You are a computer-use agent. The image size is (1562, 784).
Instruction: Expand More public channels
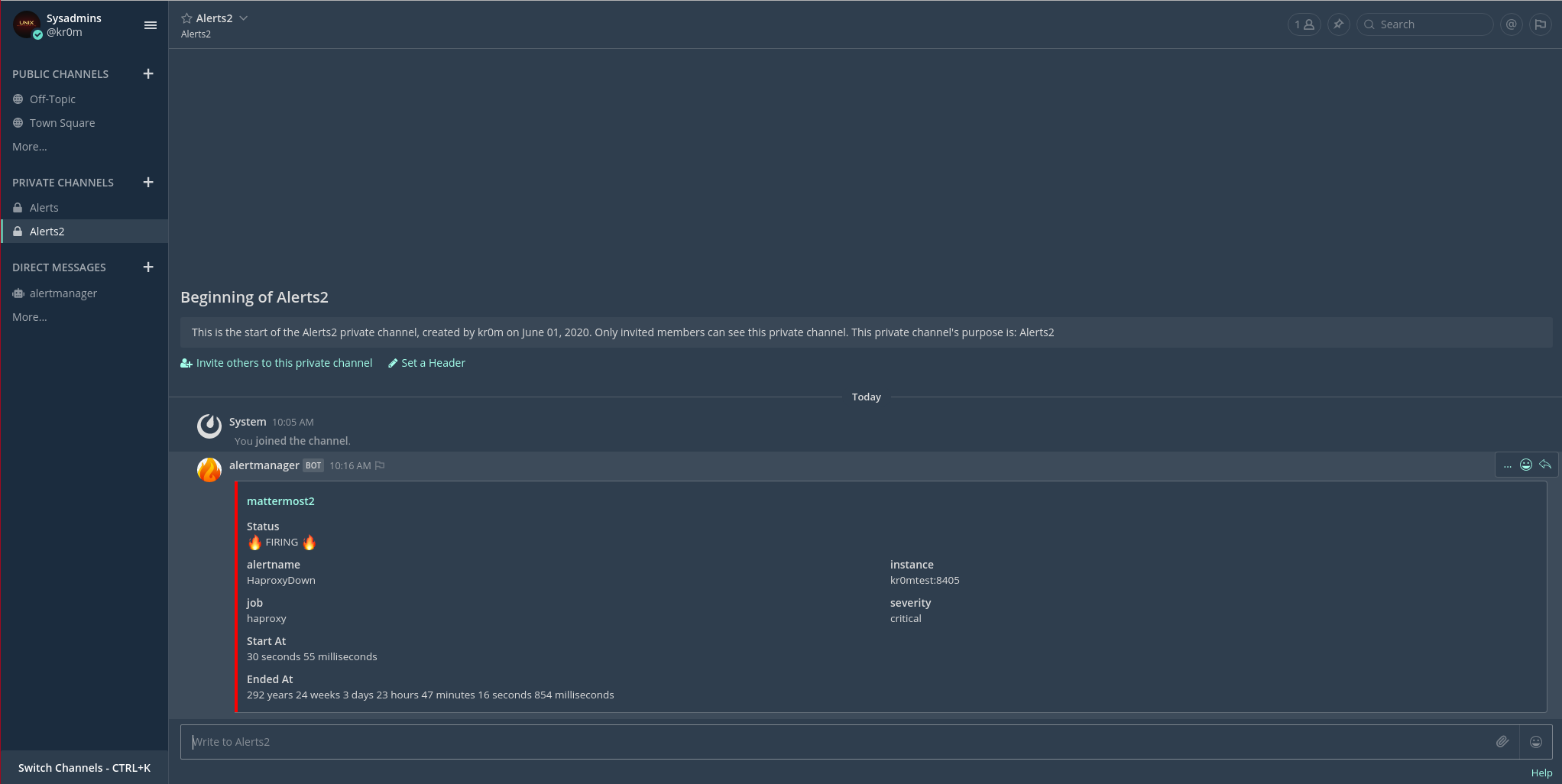(x=30, y=147)
